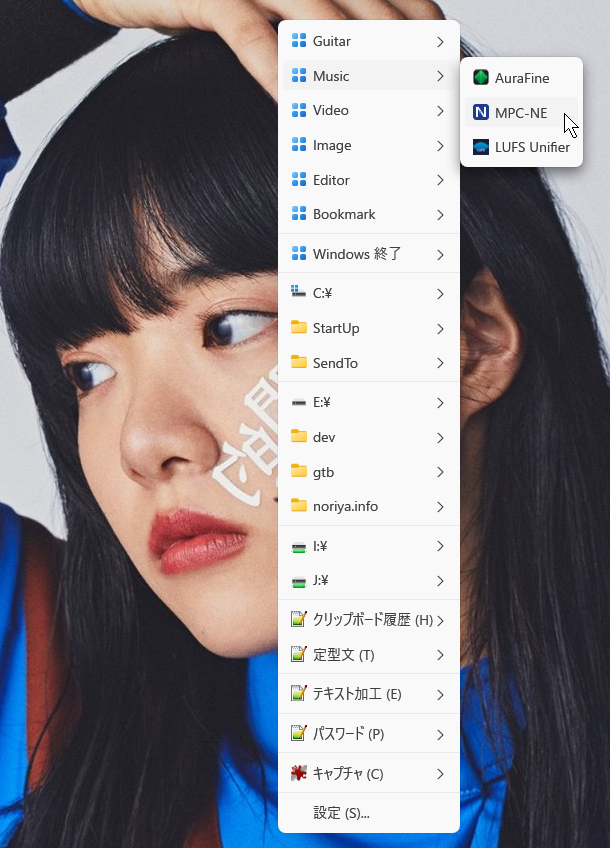Click the Image group grid icon
Viewport: 610px width, 848px height.
point(299,145)
